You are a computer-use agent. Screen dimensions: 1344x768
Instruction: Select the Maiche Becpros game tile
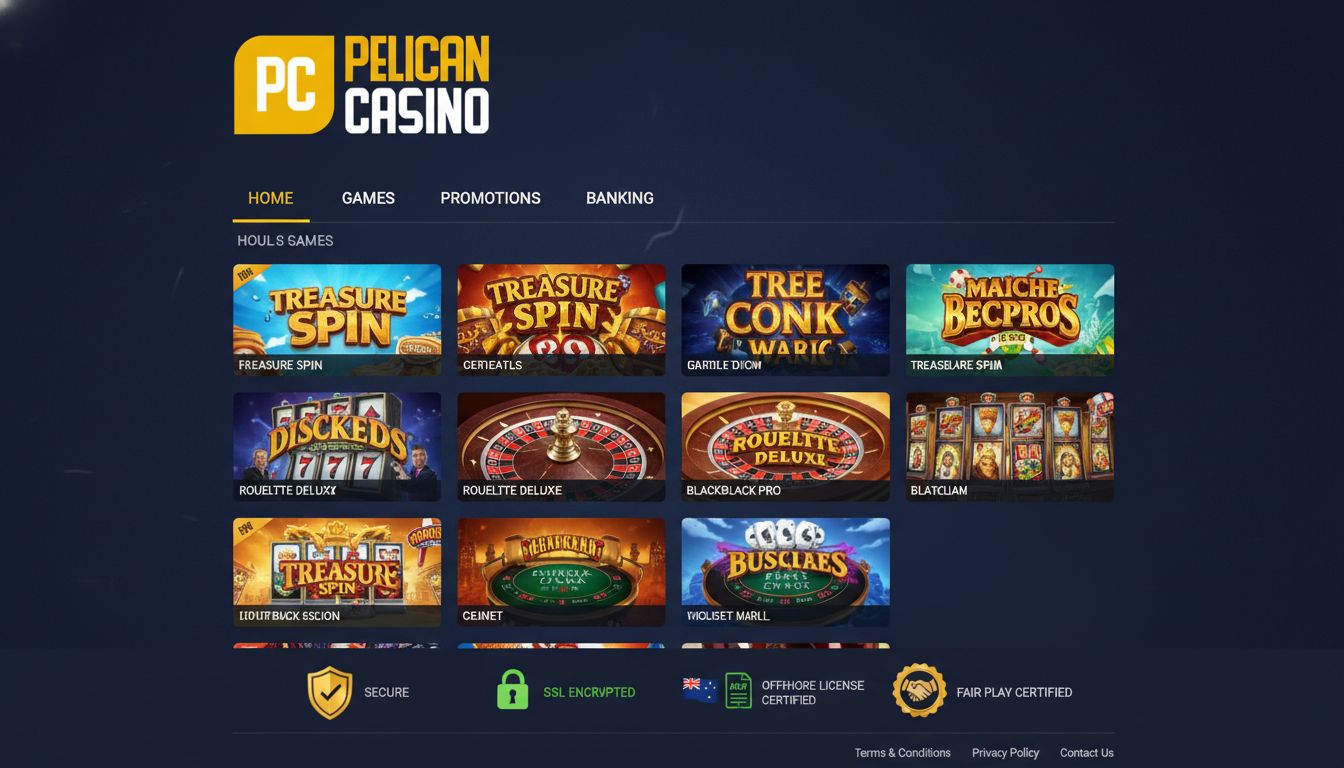(1010, 320)
